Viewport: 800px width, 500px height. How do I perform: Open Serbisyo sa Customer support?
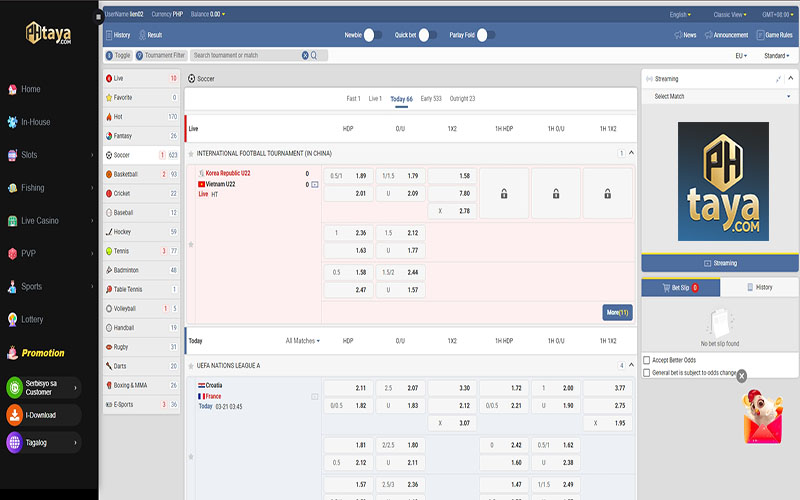coord(44,388)
